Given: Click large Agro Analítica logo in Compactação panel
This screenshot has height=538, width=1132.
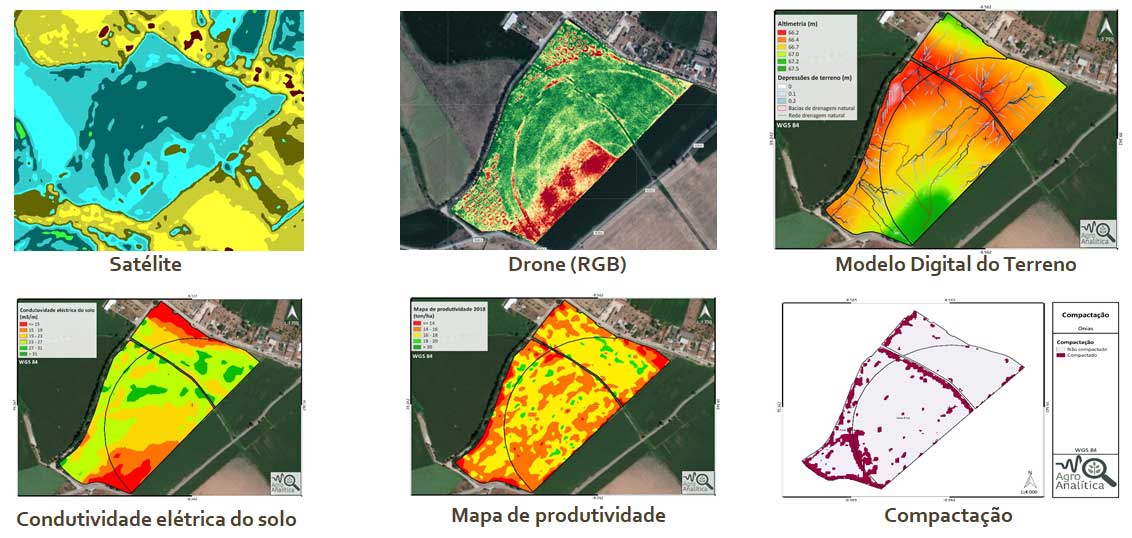Looking at the screenshot, I should point(1085,474).
